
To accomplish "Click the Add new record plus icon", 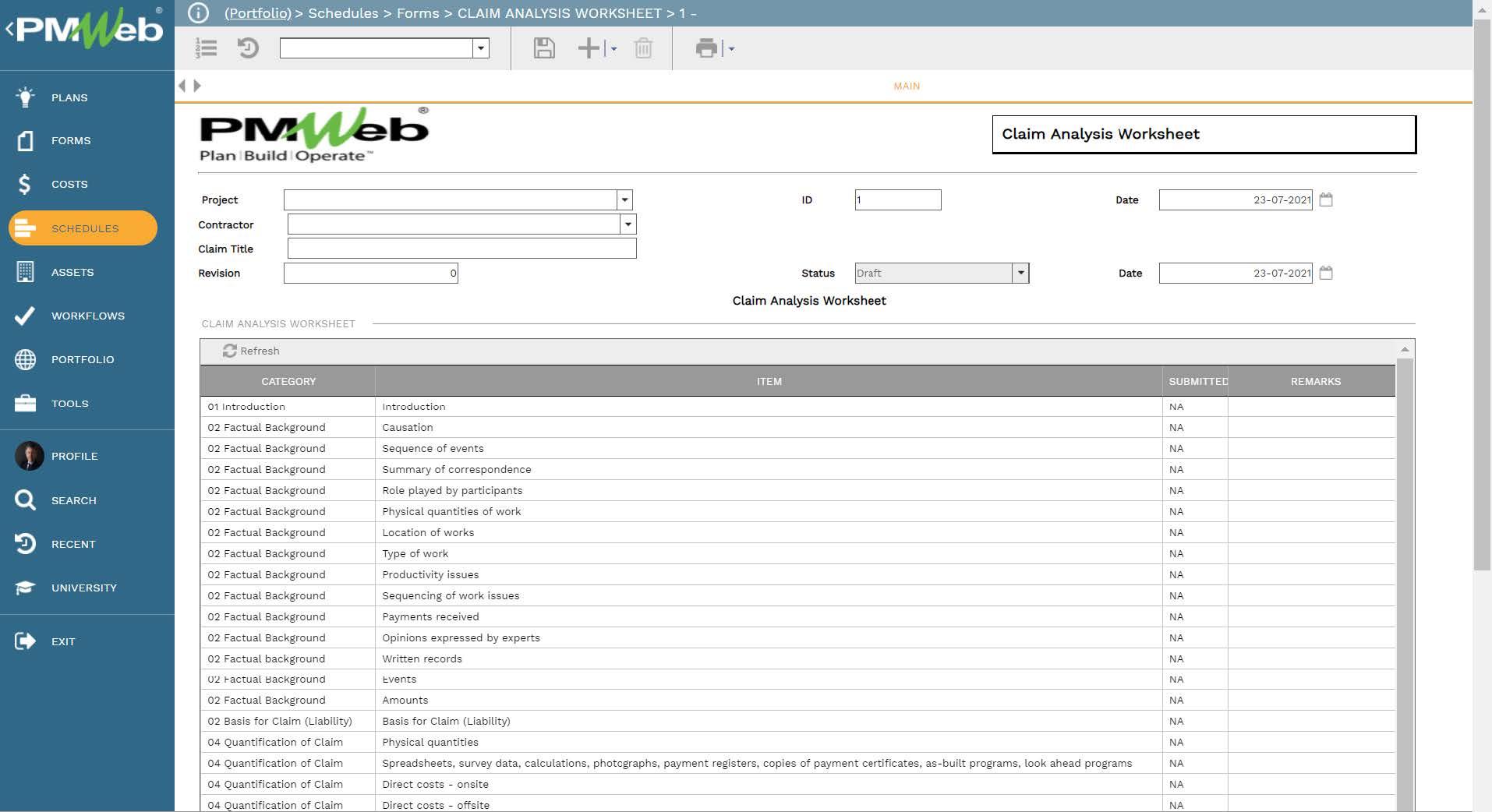I will [589, 48].
